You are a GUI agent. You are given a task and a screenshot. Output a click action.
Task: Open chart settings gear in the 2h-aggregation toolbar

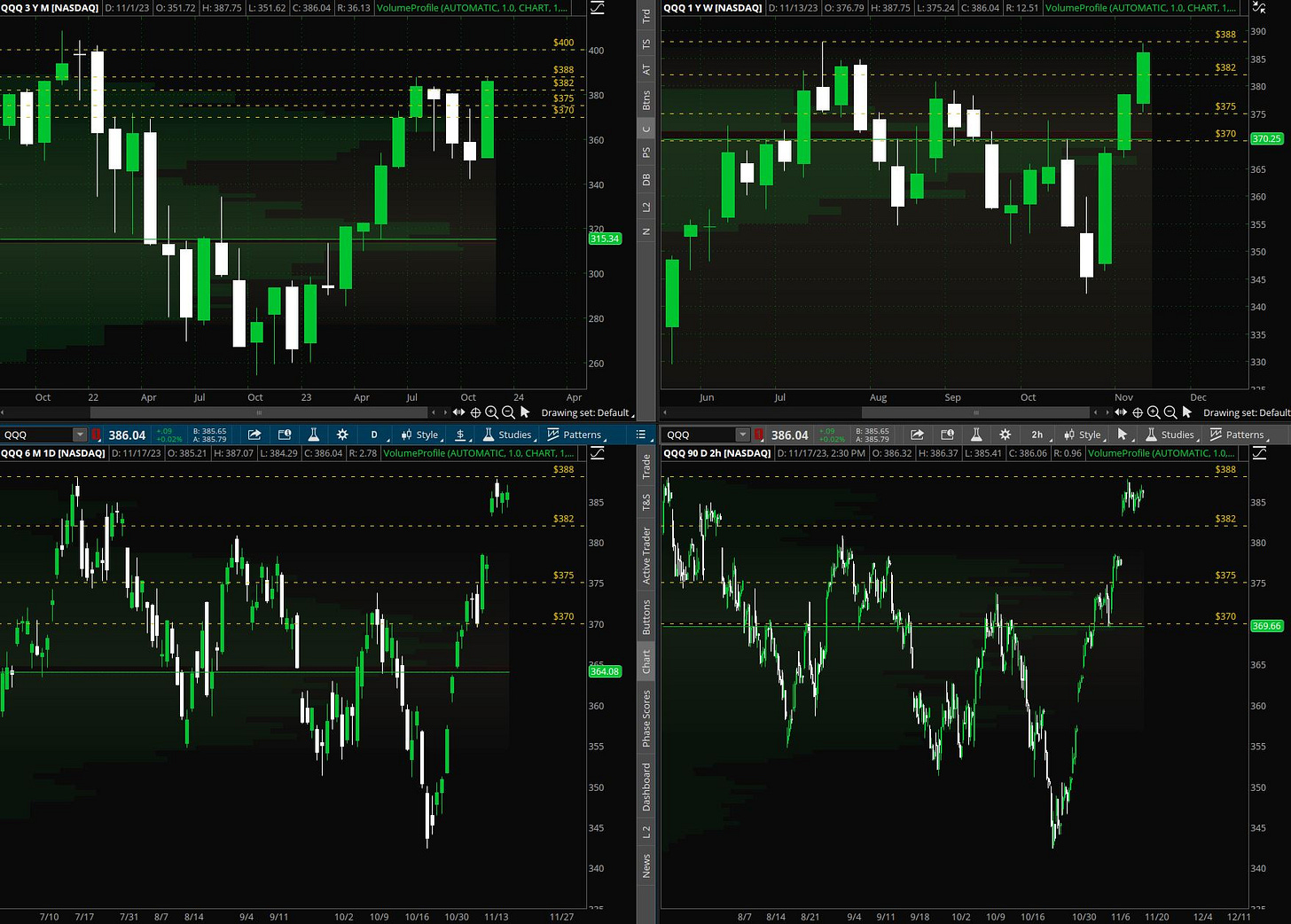tap(1005, 435)
